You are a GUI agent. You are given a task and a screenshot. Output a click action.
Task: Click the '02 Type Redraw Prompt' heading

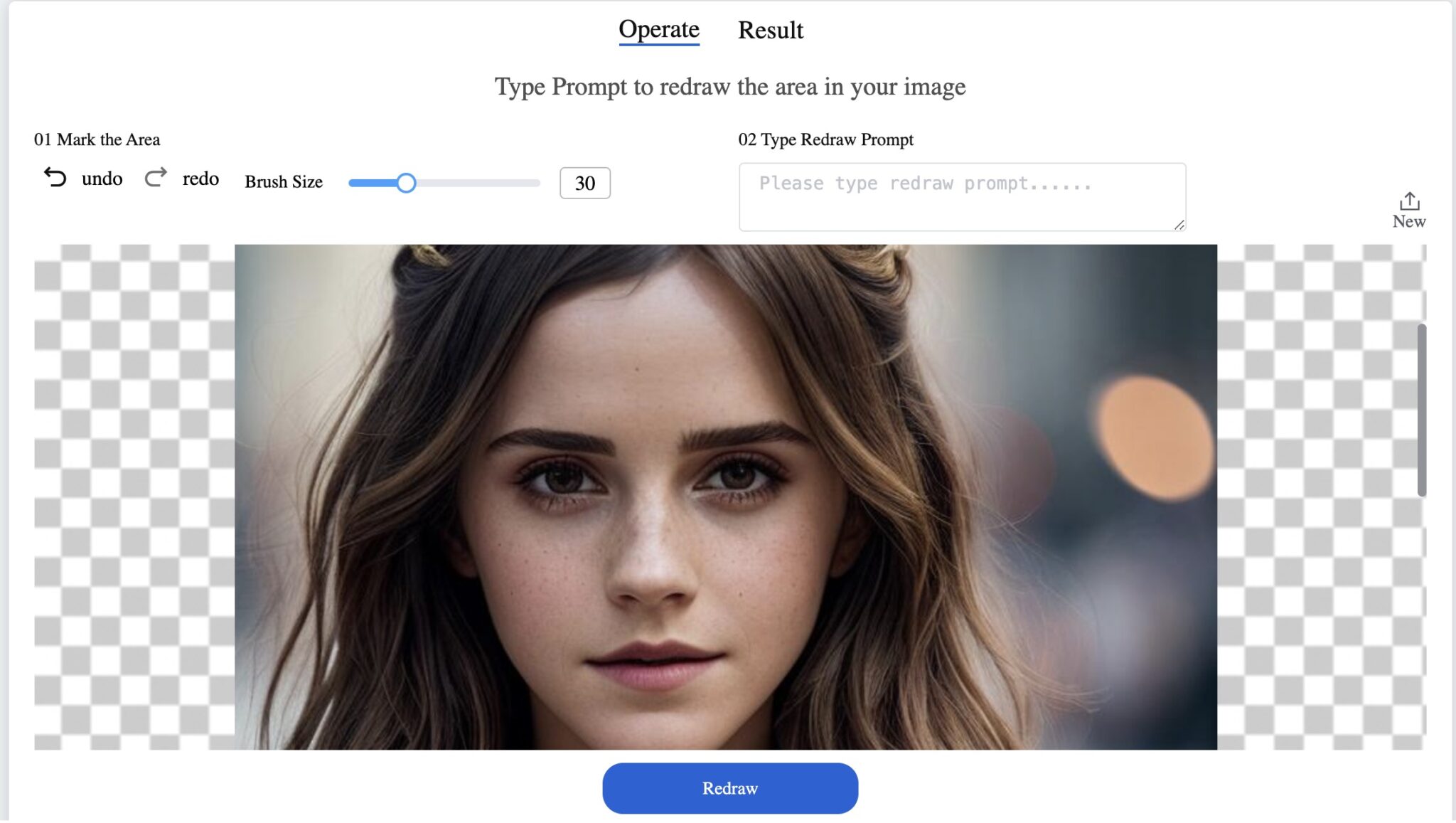pyautogui.click(x=825, y=139)
